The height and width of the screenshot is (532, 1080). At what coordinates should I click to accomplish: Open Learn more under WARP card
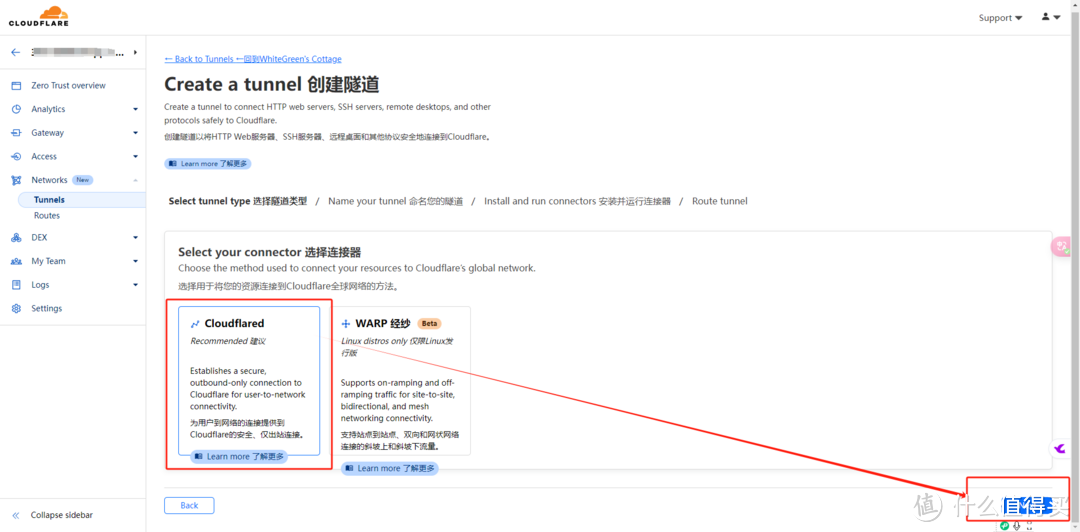click(390, 468)
